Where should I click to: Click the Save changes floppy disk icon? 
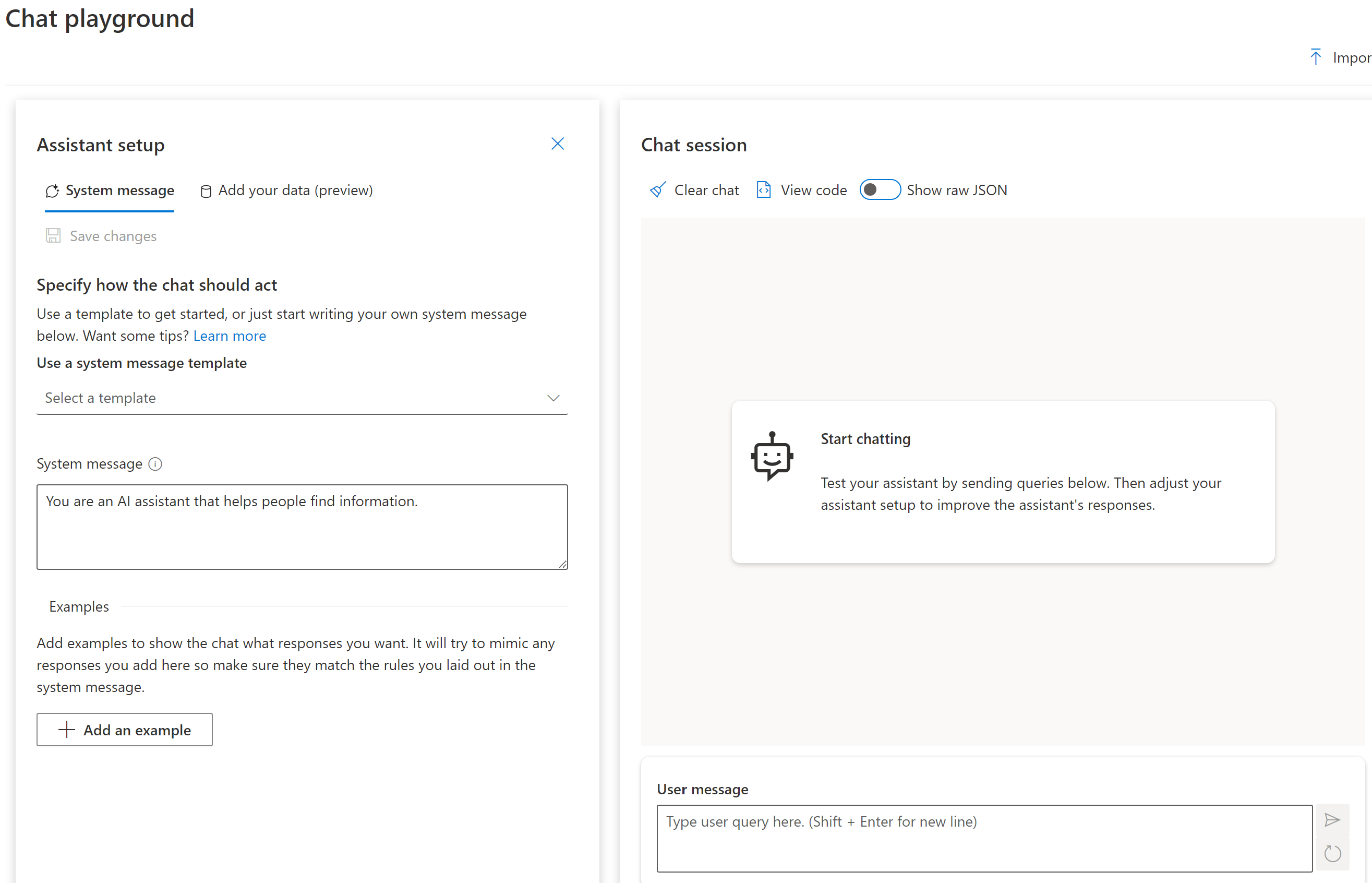click(x=53, y=236)
